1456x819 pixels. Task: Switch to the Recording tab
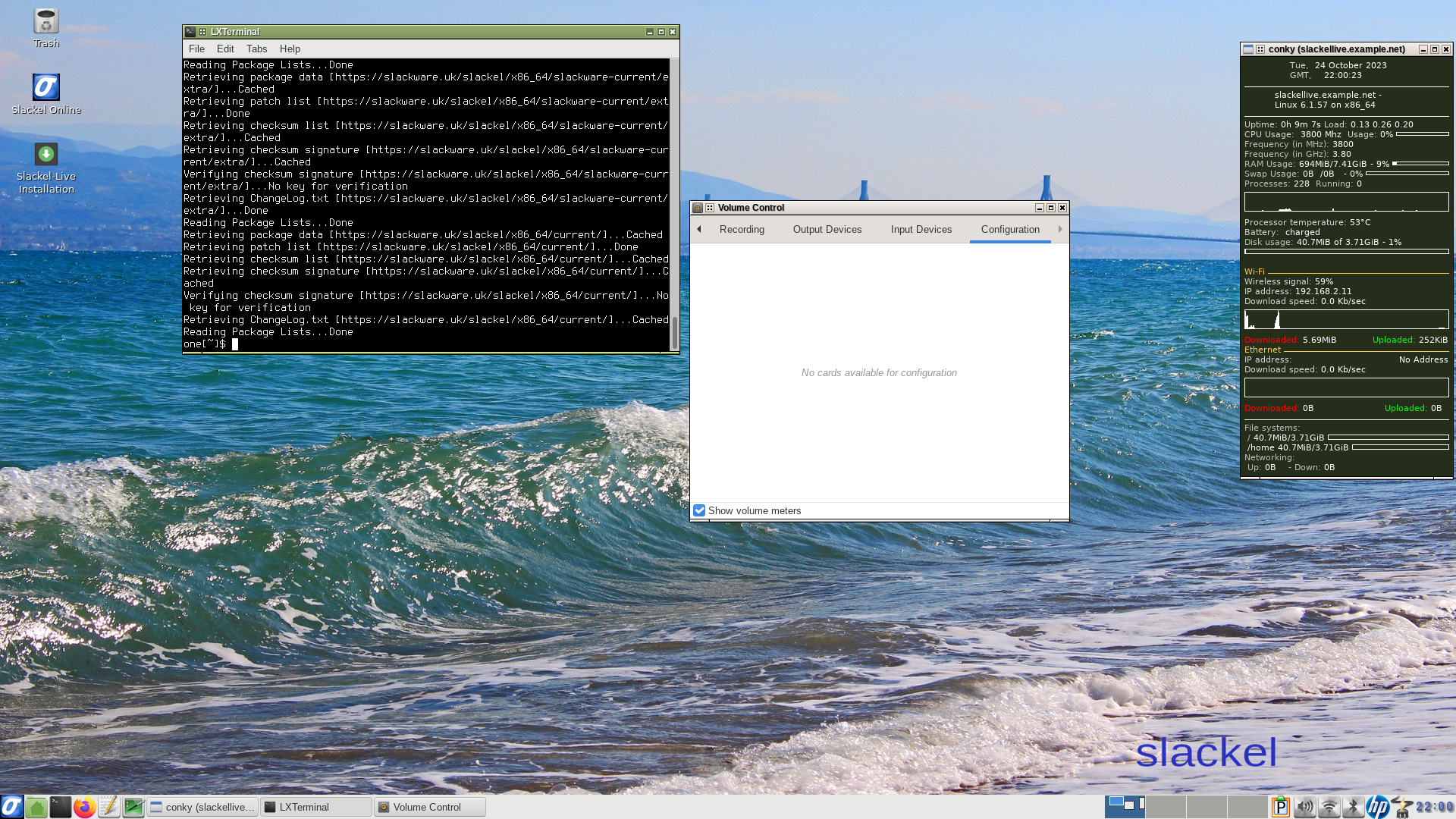742,229
